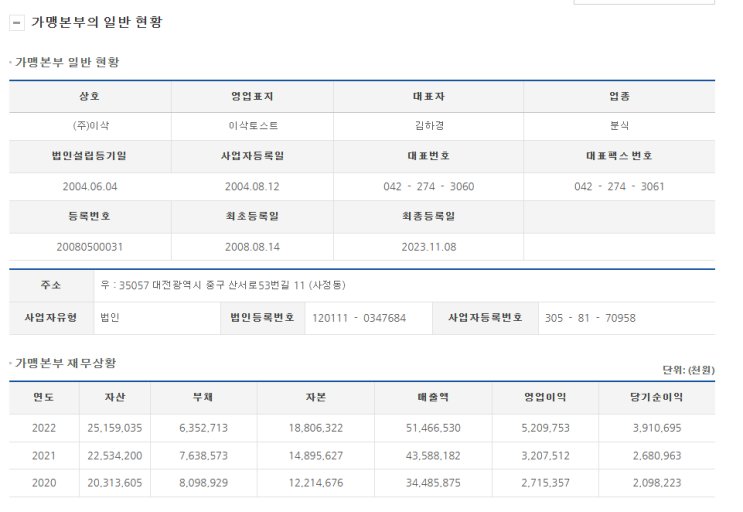Select final registration date 2023.11.08

[429, 247]
